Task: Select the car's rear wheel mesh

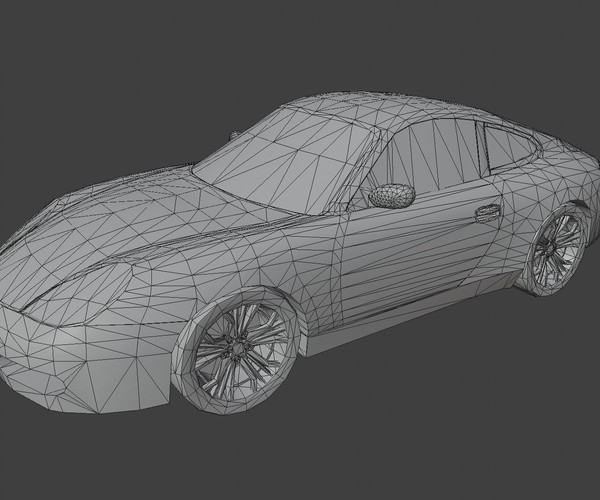Action: [x=556, y=249]
